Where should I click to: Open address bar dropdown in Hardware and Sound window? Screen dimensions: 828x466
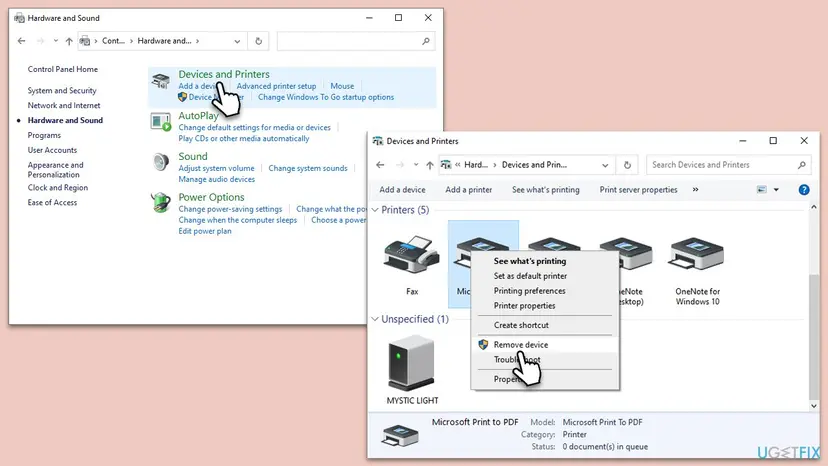(x=237, y=41)
